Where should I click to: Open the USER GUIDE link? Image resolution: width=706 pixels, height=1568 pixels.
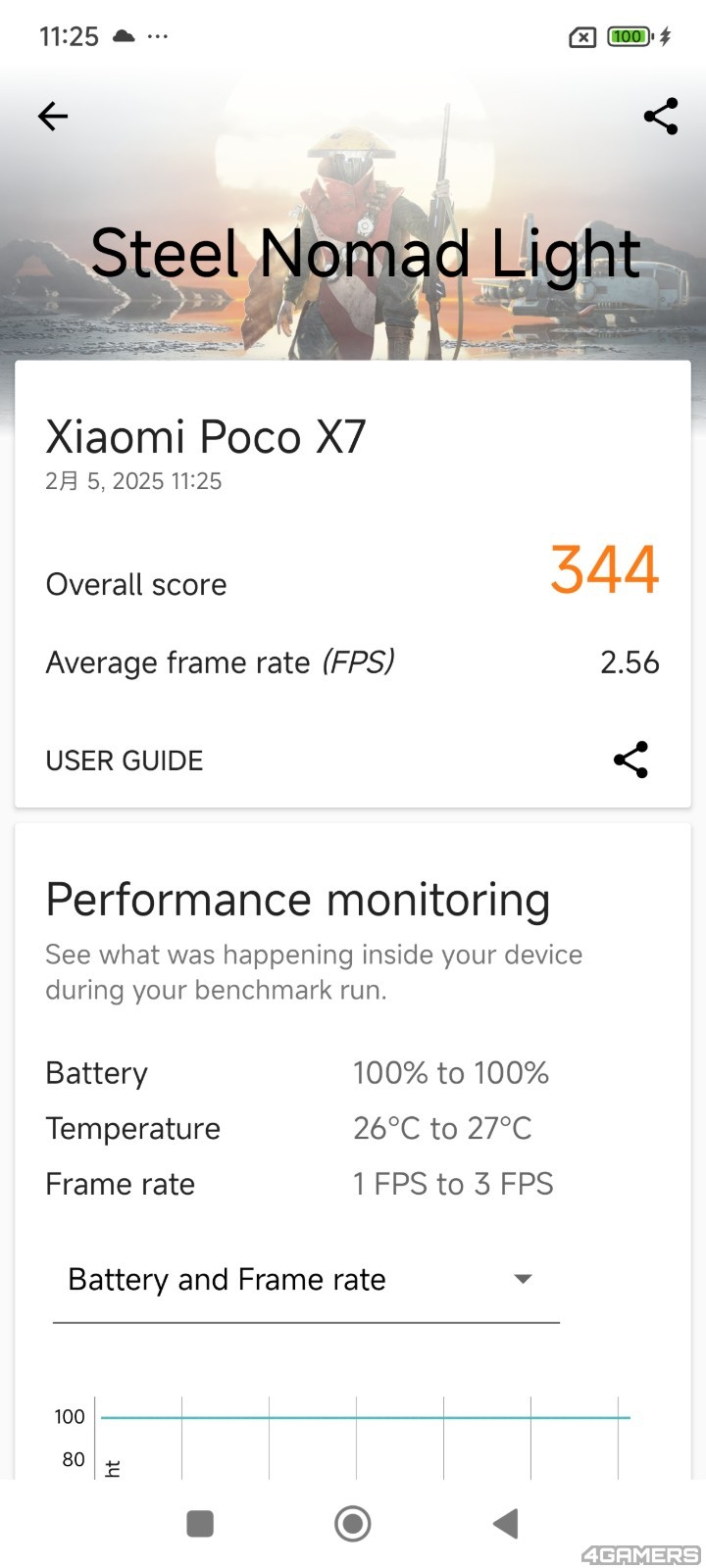[x=125, y=760]
